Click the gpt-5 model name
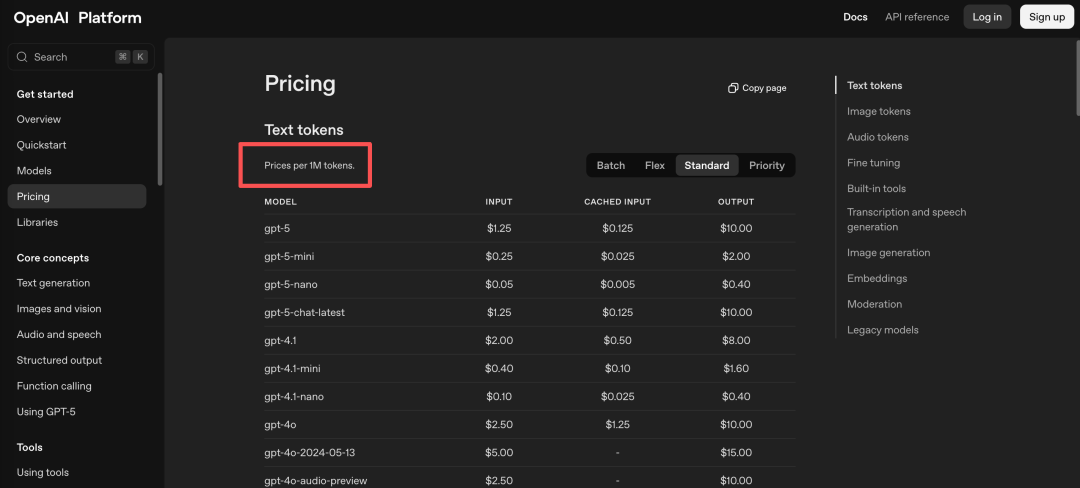Screen dimensions: 1080x488 [x=276, y=228]
